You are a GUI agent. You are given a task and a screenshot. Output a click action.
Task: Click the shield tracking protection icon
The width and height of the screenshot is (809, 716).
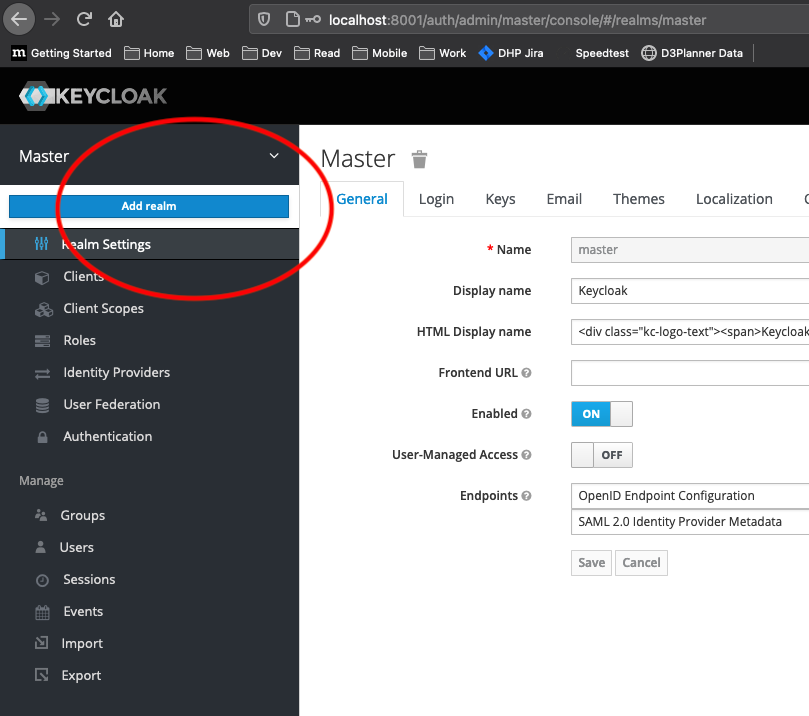264,20
